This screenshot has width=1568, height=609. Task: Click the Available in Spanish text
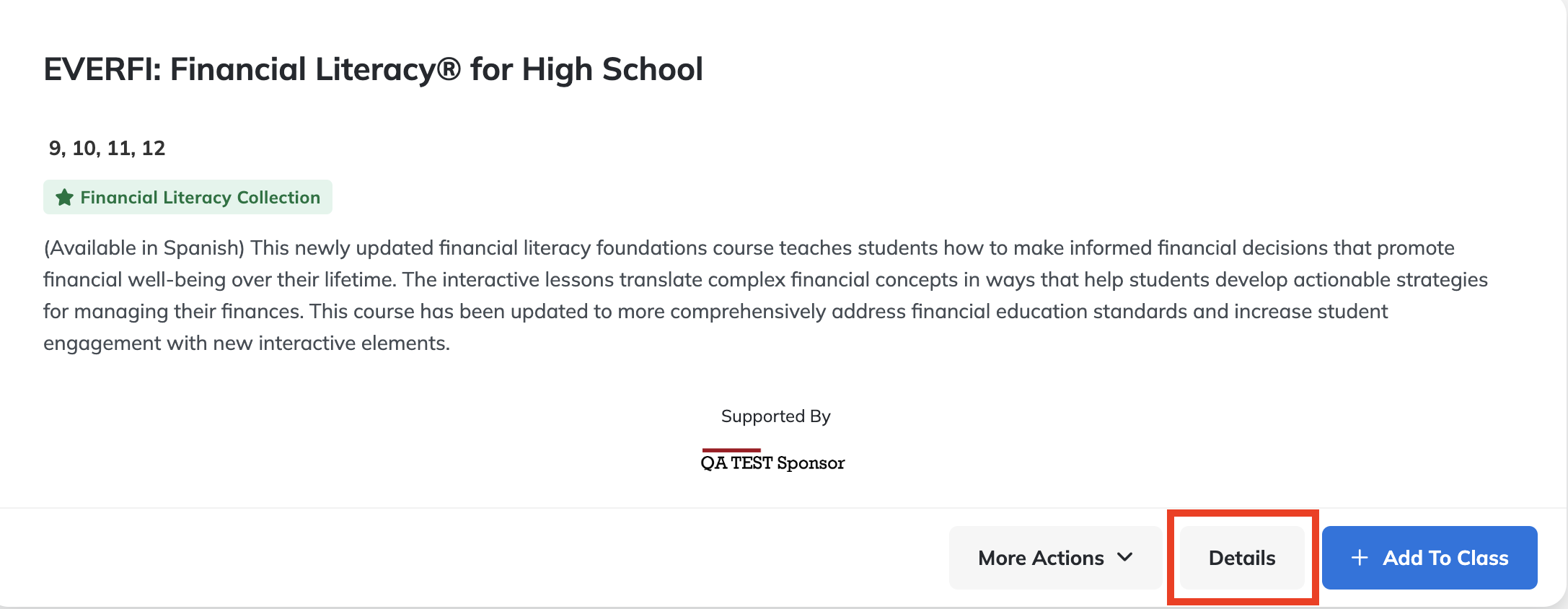[144, 248]
